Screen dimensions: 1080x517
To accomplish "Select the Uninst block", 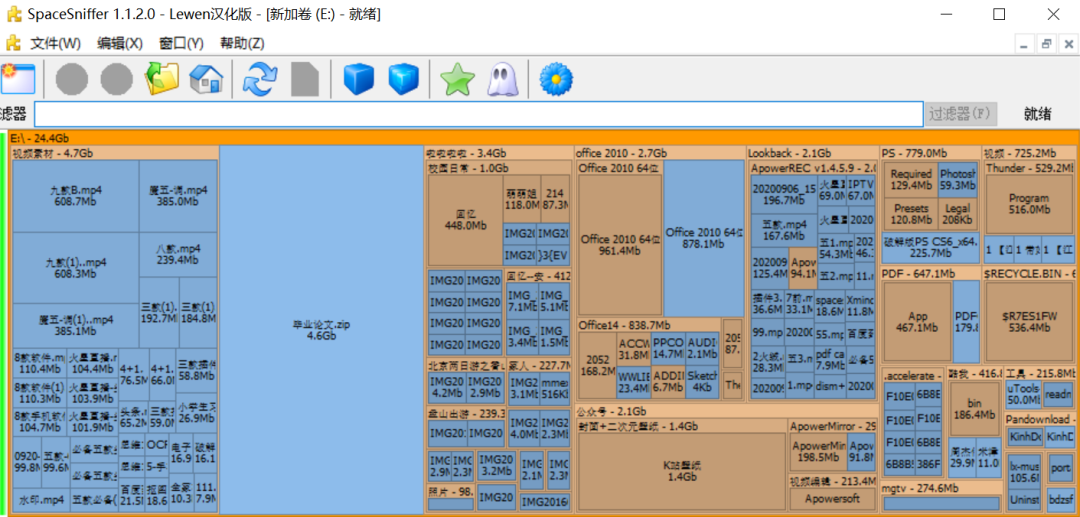I will click(x=1024, y=499).
